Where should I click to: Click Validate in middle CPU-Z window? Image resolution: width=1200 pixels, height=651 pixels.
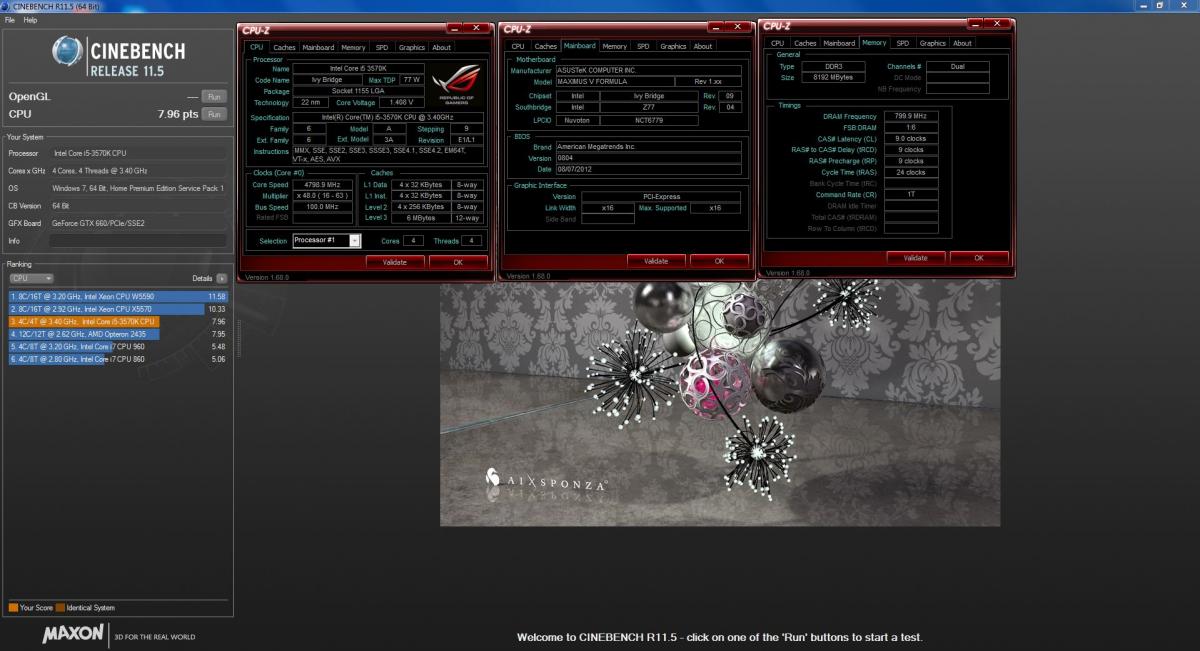pos(656,260)
